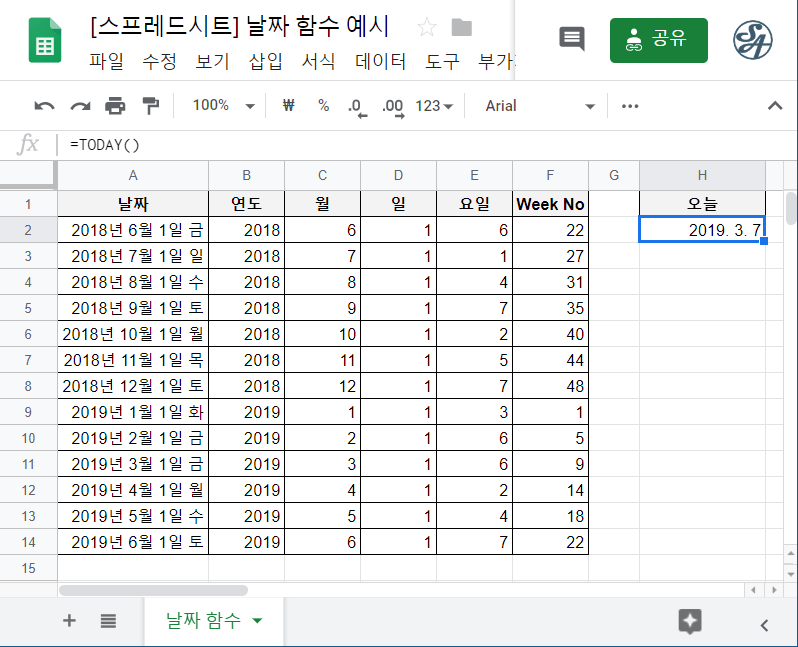
Task: Open the comments history icon
Action: 571,39
